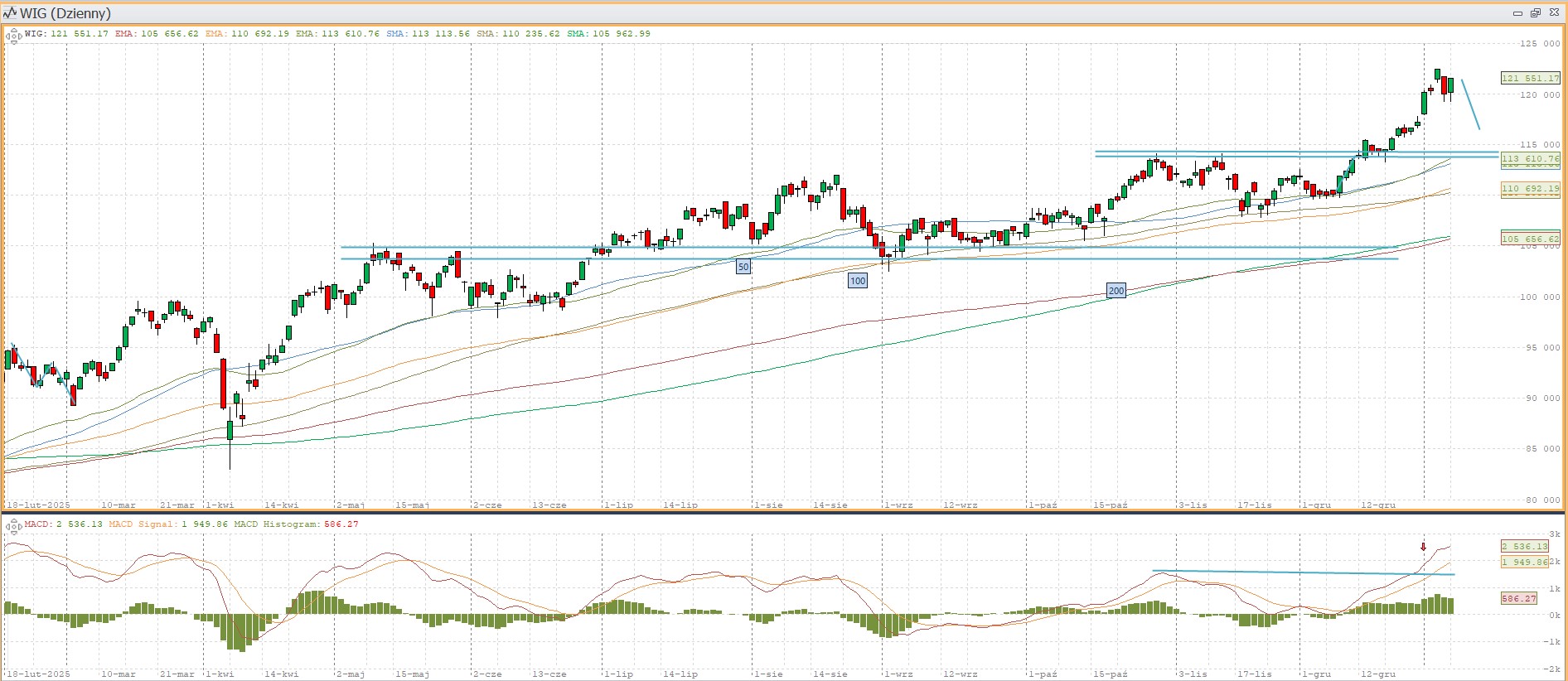The height and width of the screenshot is (681, 1568).
Task: Click the WIG 121 551.17 legend label
Action: [x=66, y=34]
